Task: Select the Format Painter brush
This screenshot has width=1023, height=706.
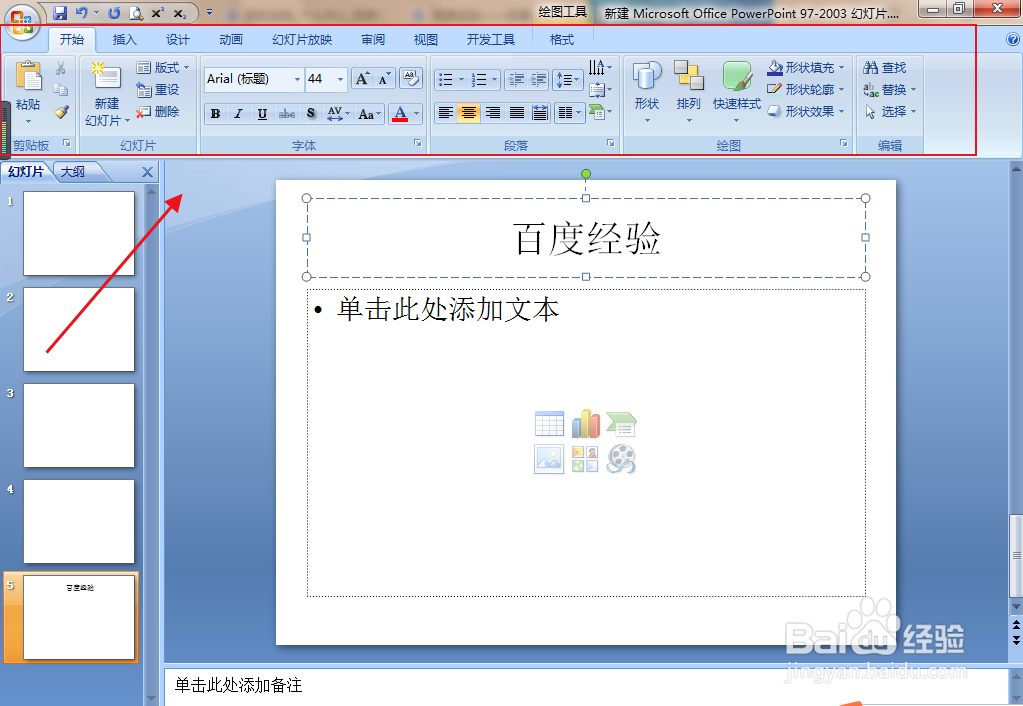Action: coord(61,112)
